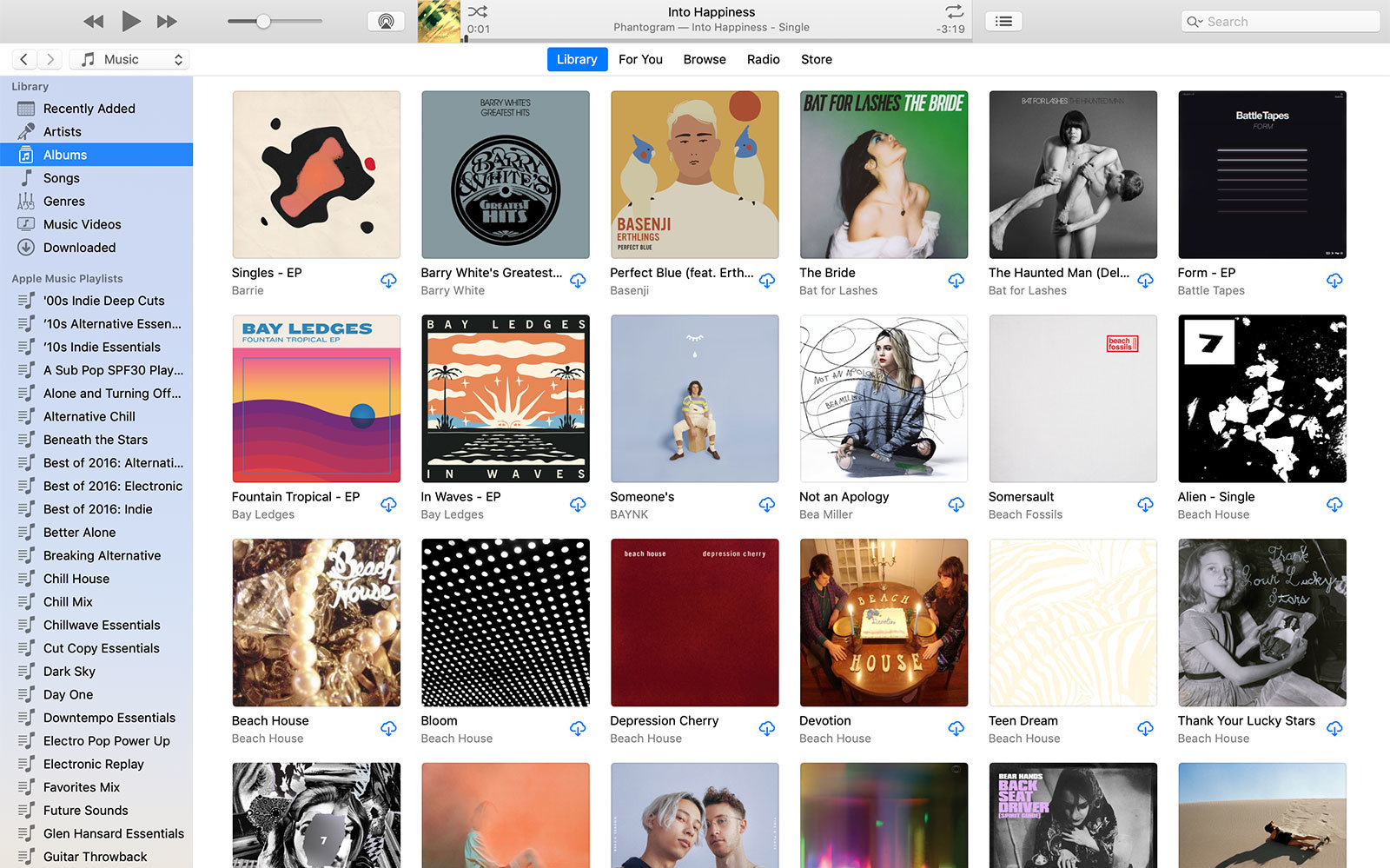Open the Store tab
Image resolution: width=1390 pixels, height=868 pixels.
[816, 59]
